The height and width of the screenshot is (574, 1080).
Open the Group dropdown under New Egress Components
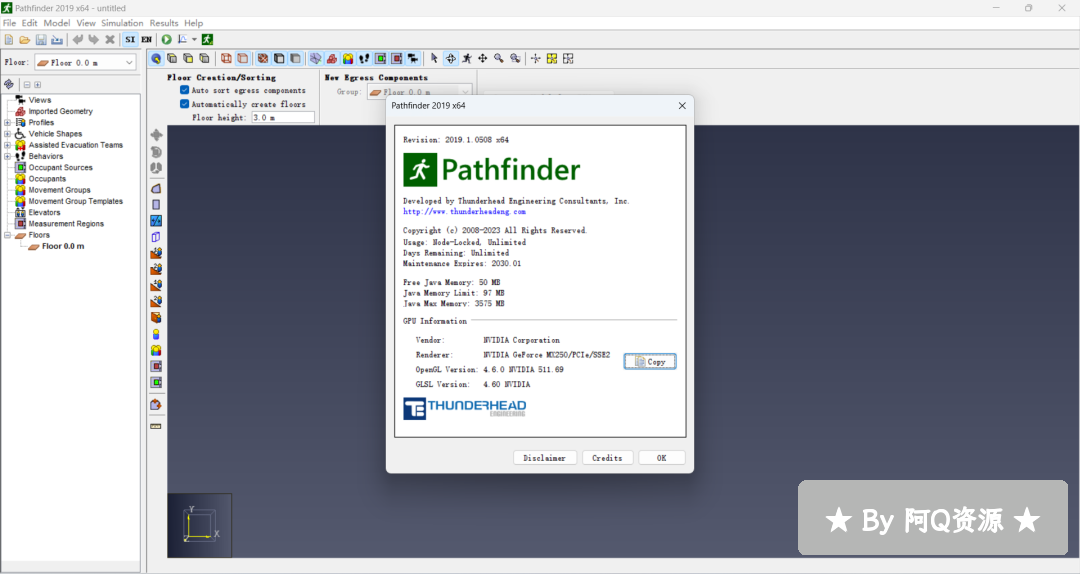point(419,92)
